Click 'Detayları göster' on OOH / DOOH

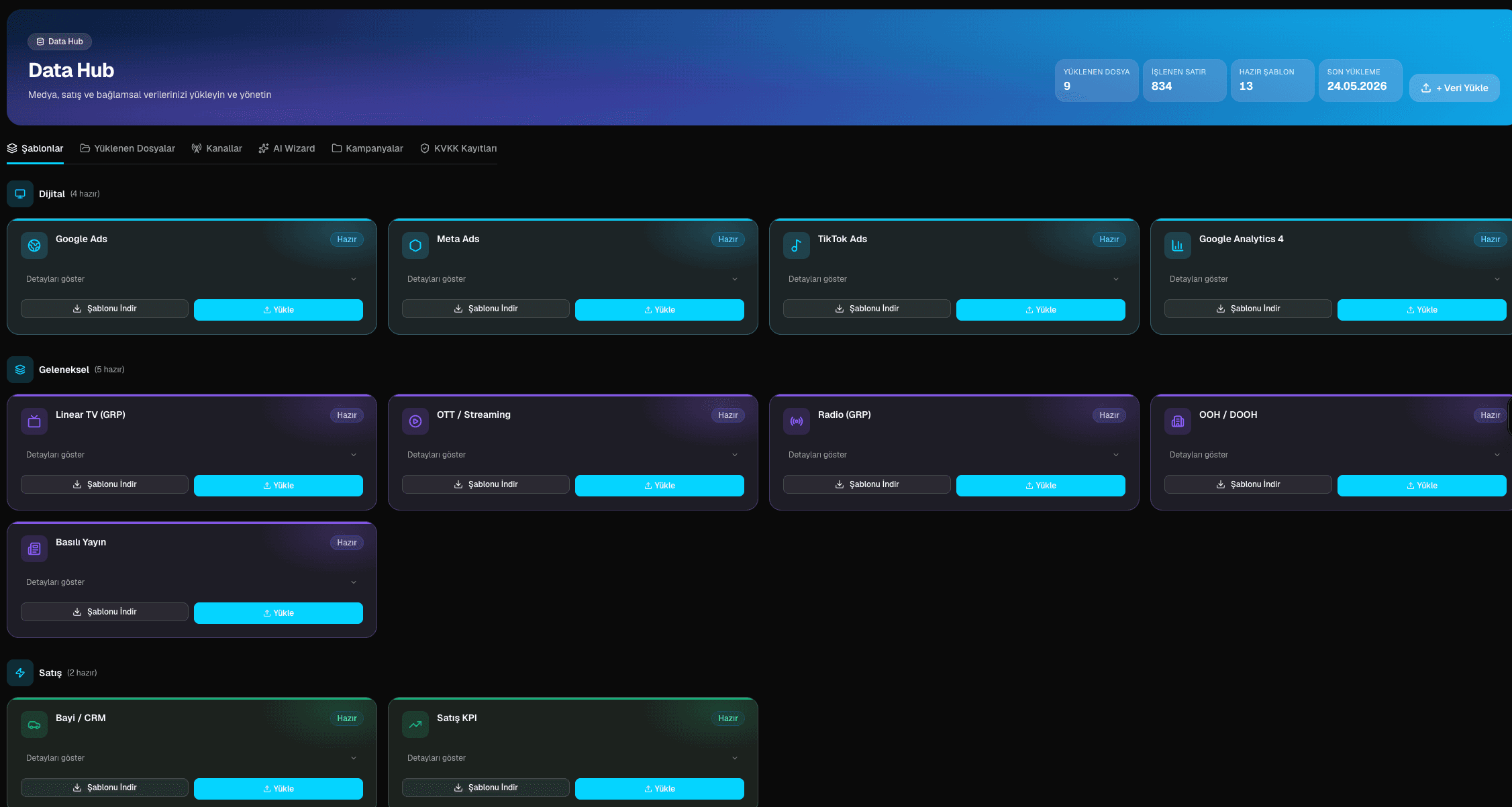click(1199, 455)
